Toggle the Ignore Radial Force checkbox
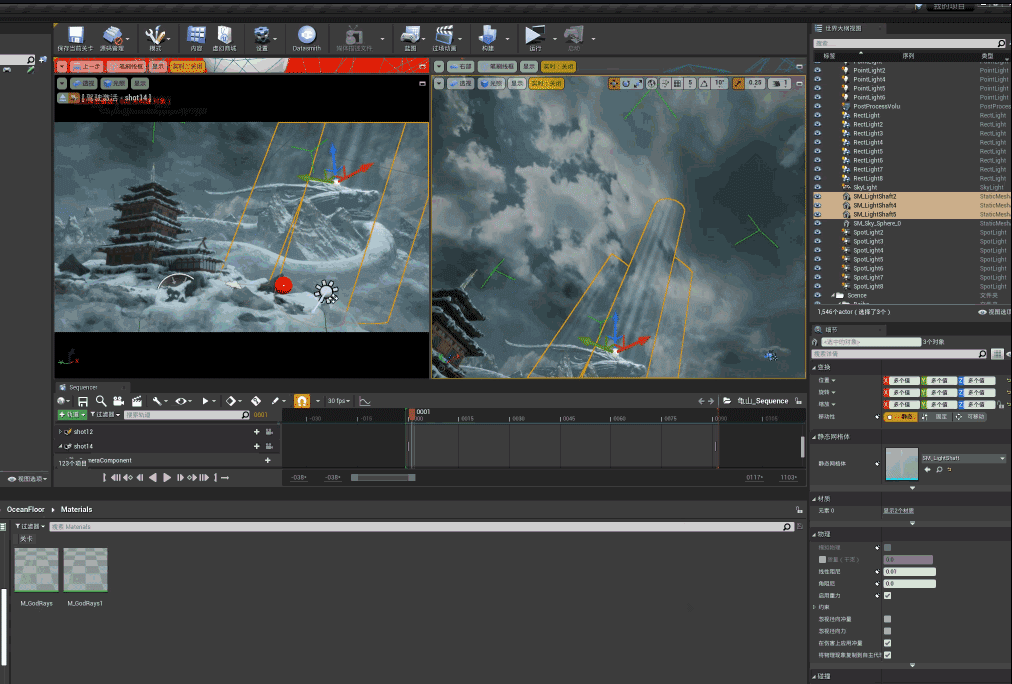 [x=887, y=631]
